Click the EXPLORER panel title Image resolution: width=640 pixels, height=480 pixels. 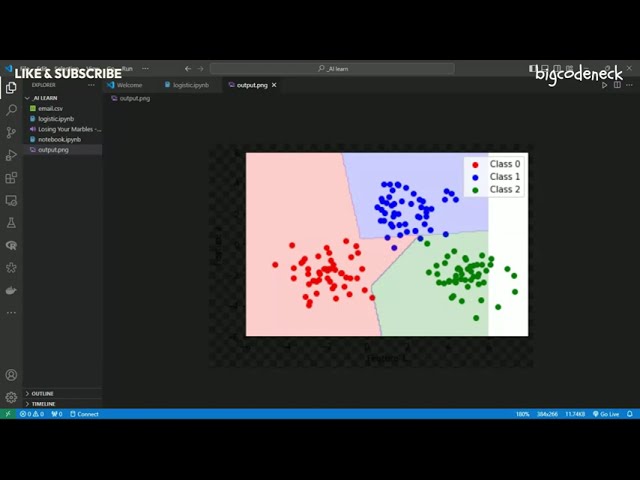point(44,85)
